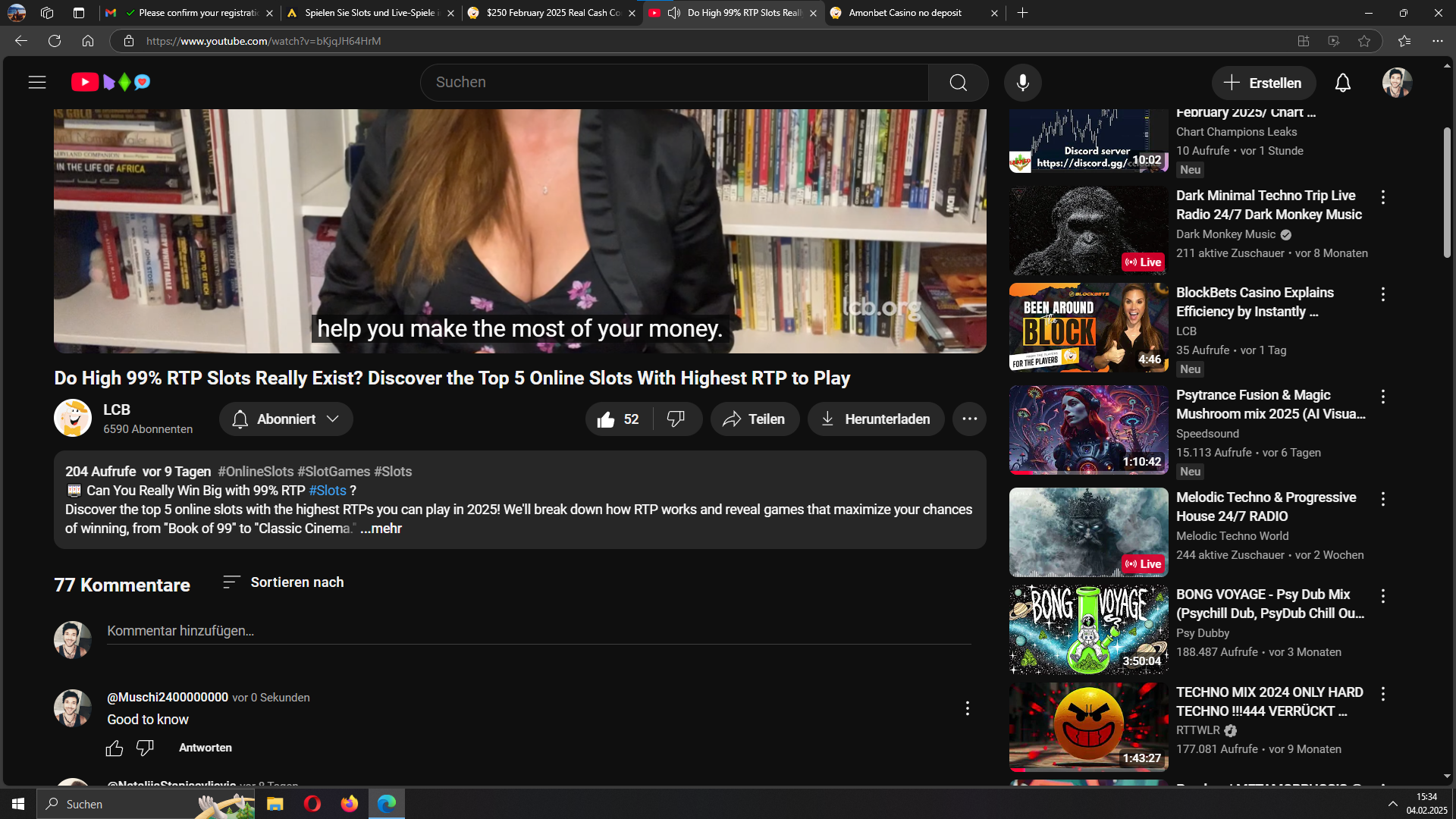Expand description with ...mehr
Screen dimensions: 1456x819
381,529
